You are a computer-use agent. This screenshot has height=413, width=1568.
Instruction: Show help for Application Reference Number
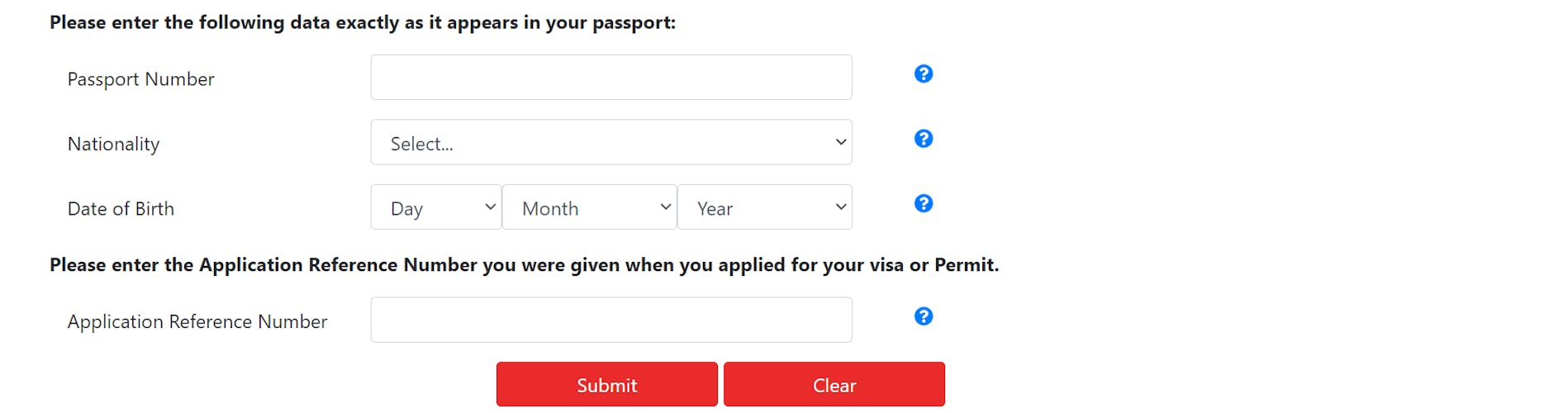pyautogui.click(x=924, y=316)
